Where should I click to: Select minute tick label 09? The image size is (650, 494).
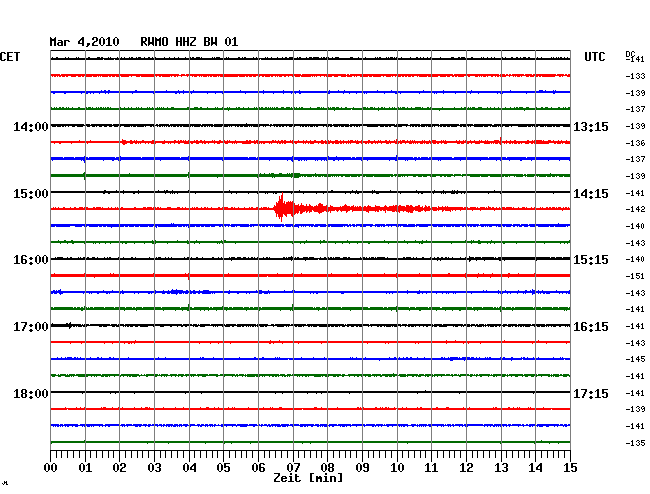point(362,468)
